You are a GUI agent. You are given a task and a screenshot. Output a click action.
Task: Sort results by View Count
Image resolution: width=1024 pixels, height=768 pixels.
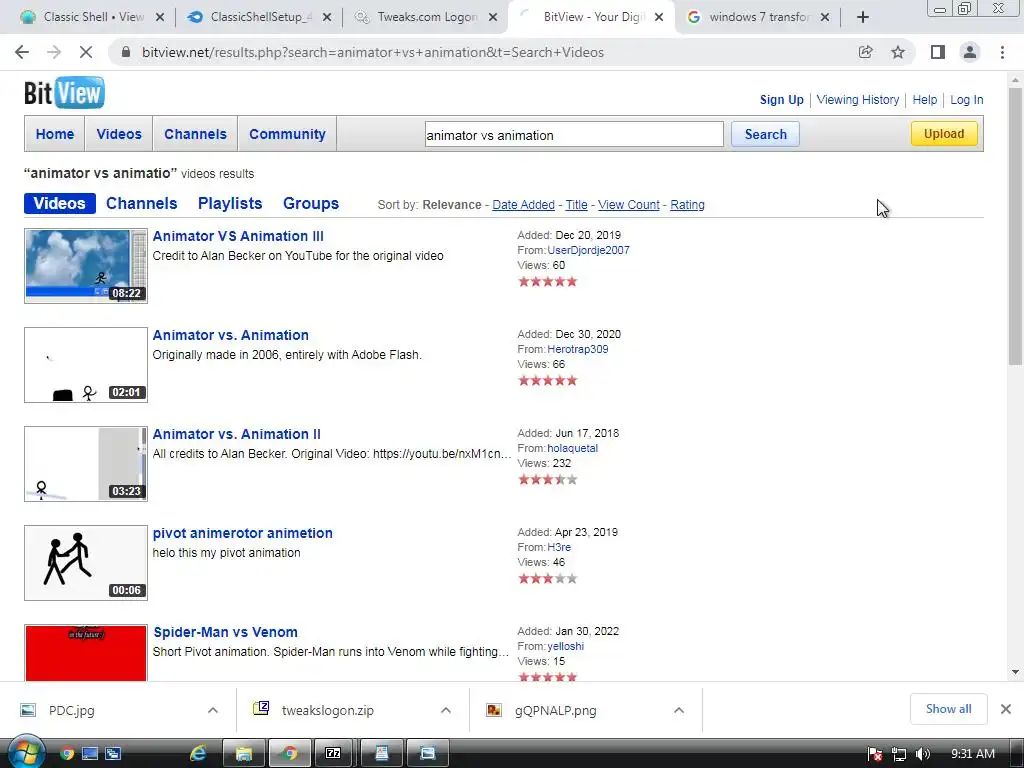628,204
